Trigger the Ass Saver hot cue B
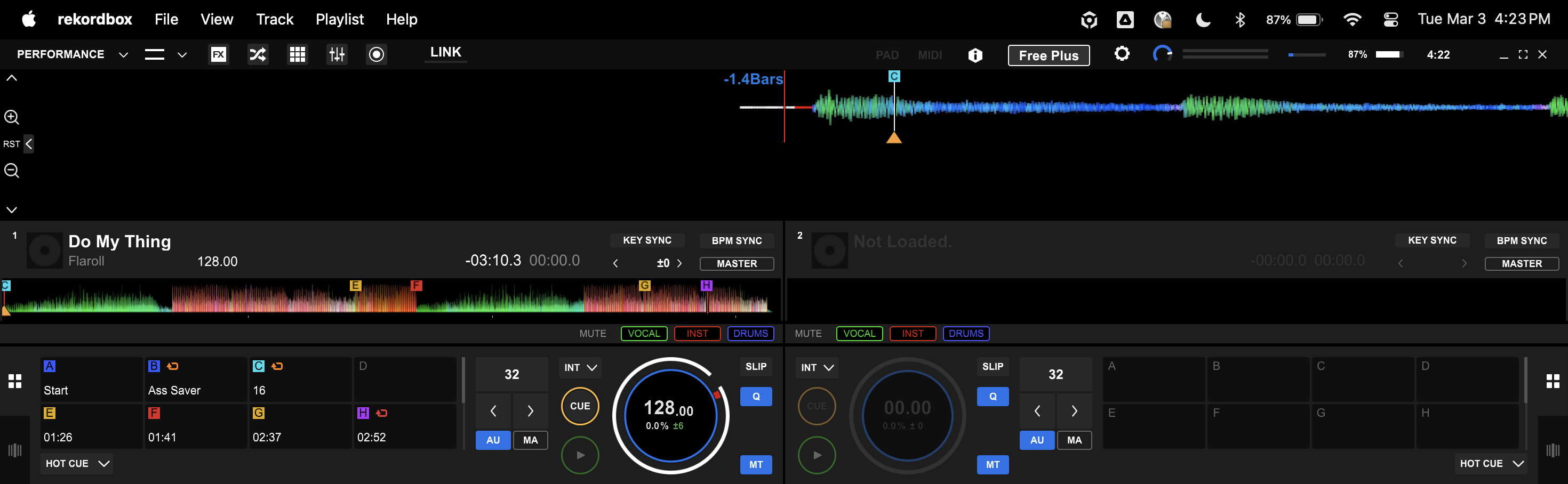Image resolution: width=1568 pixels, height=484 pixels. tap(195, 380)
